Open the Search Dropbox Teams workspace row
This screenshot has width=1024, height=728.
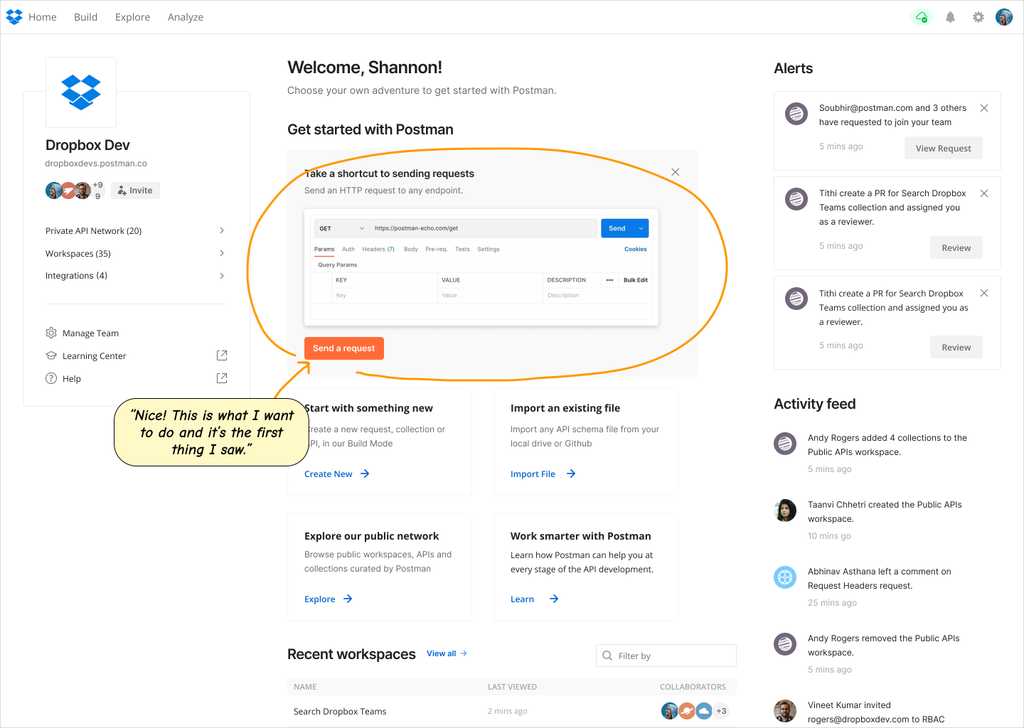[x=512, y=711]
